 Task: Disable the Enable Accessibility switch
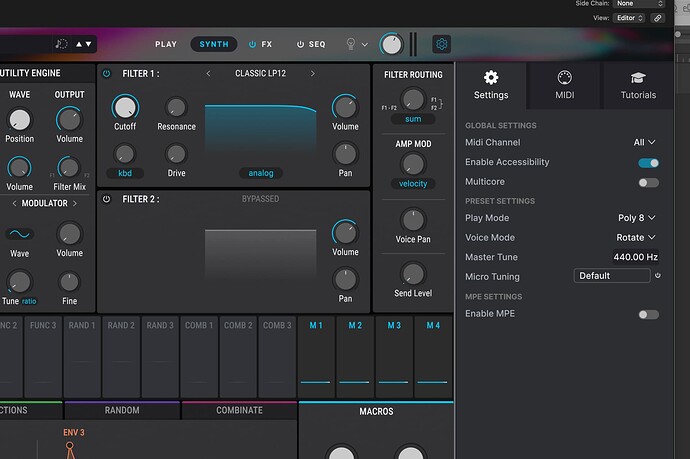coord(649,163)
